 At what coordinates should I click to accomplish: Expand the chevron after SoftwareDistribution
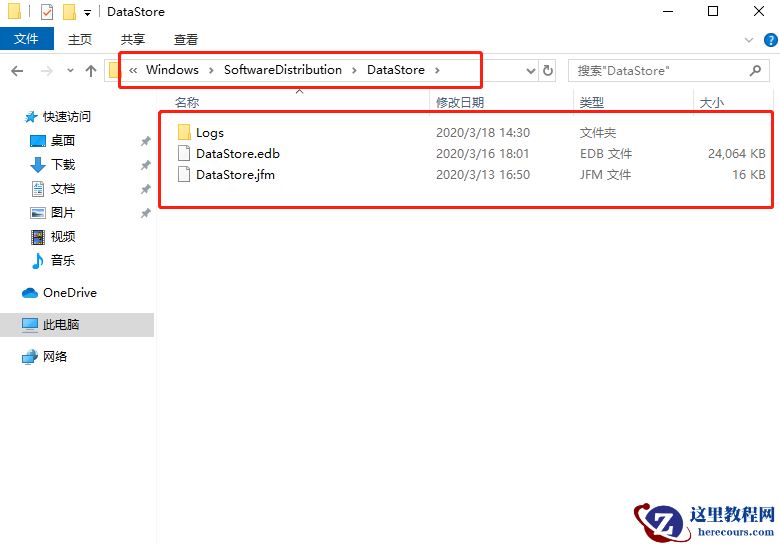(354, 70)
